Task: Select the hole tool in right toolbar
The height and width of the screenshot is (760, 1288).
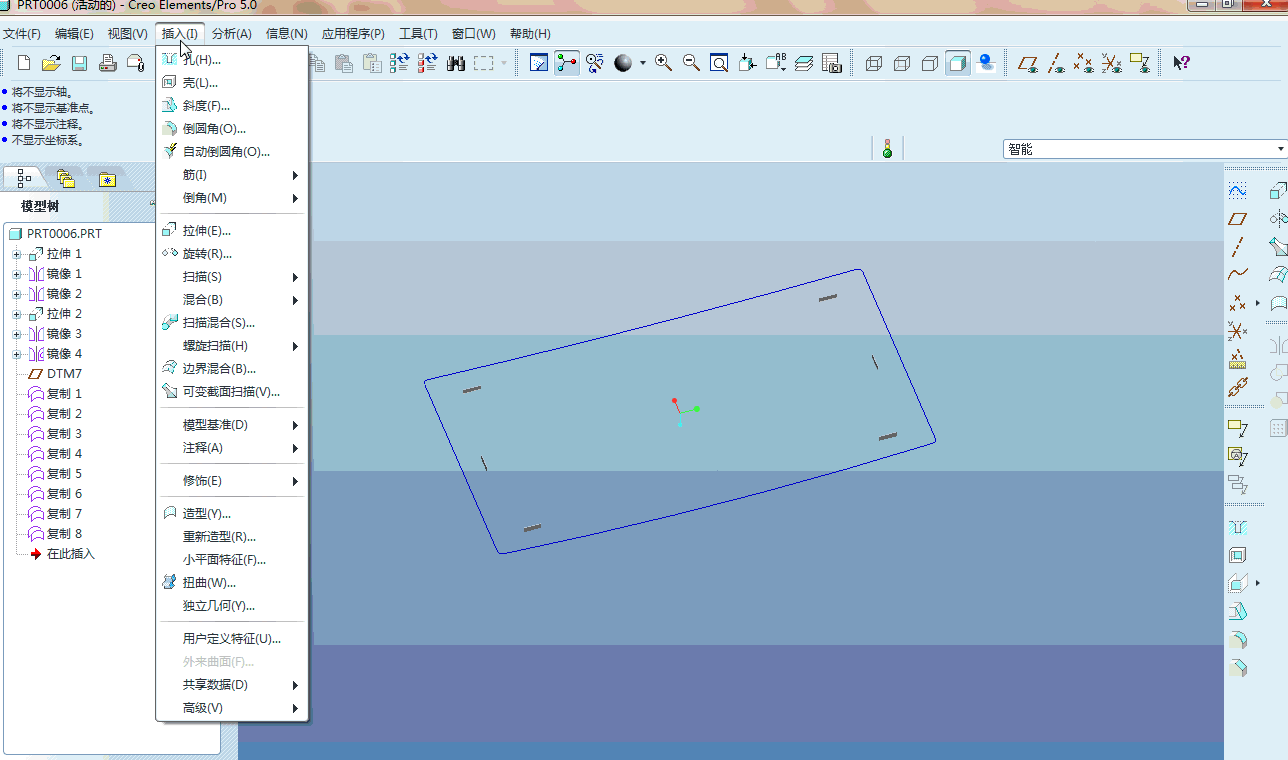Action: (1238, 527)
